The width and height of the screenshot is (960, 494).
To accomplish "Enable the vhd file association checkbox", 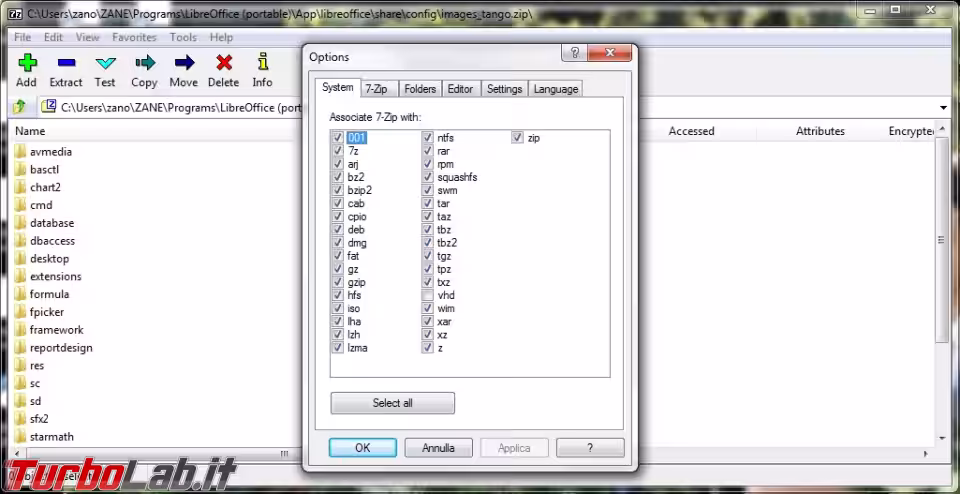I will point(428,296).
